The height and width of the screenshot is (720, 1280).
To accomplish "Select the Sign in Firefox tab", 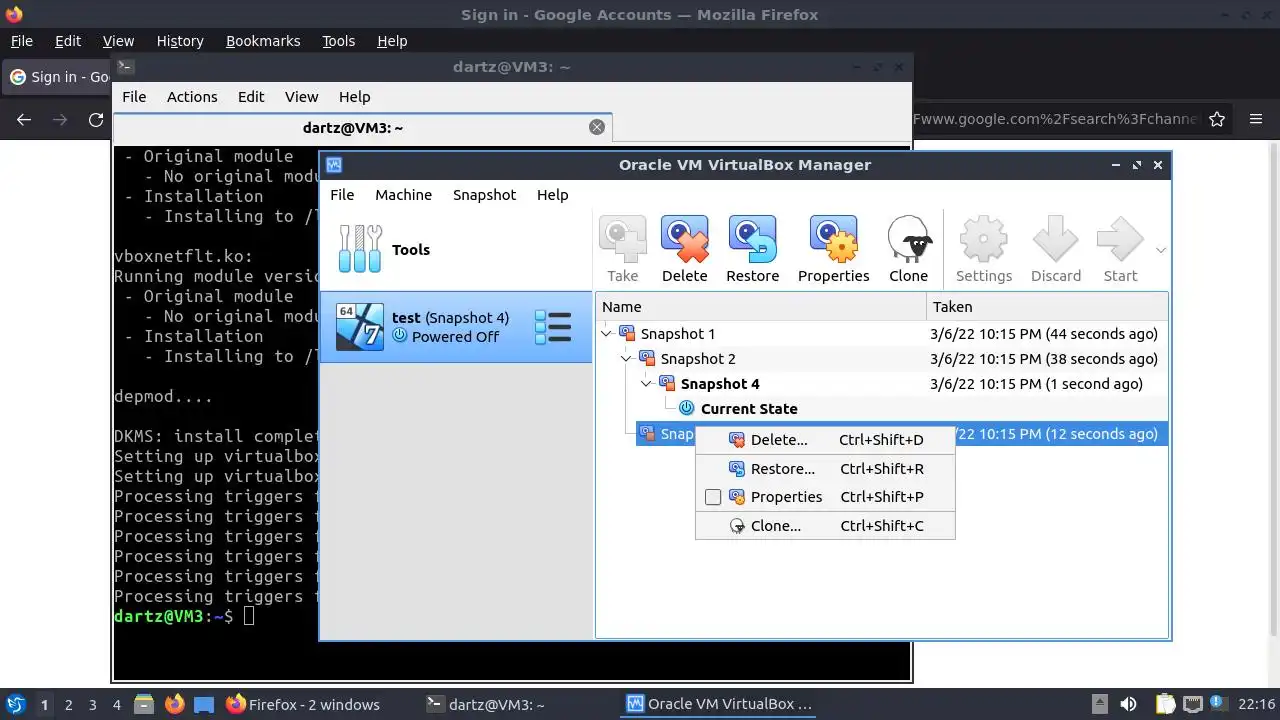I will click(58, 77).
